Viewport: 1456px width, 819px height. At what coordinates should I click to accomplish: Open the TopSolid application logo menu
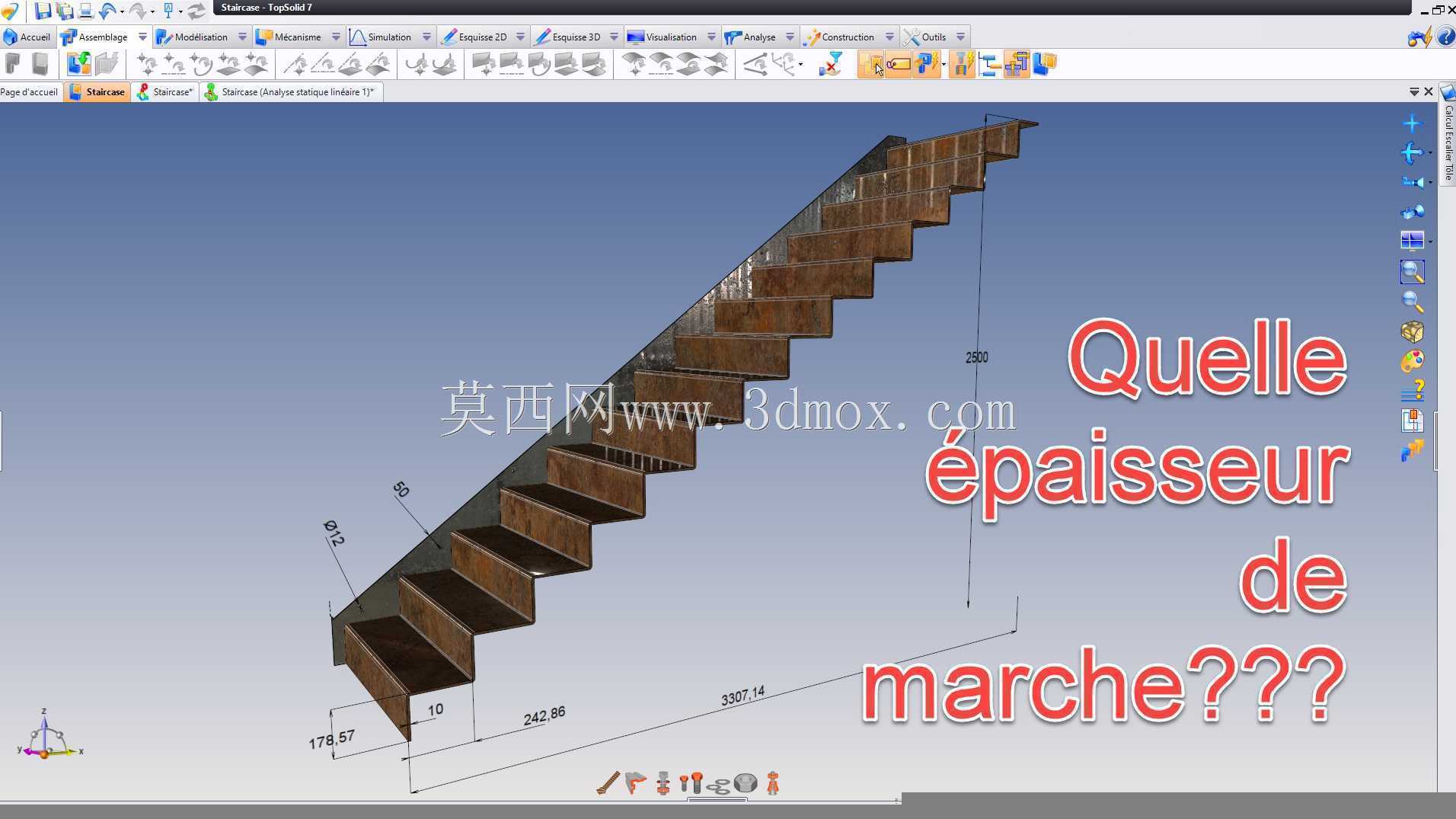(x=10, y=11)
